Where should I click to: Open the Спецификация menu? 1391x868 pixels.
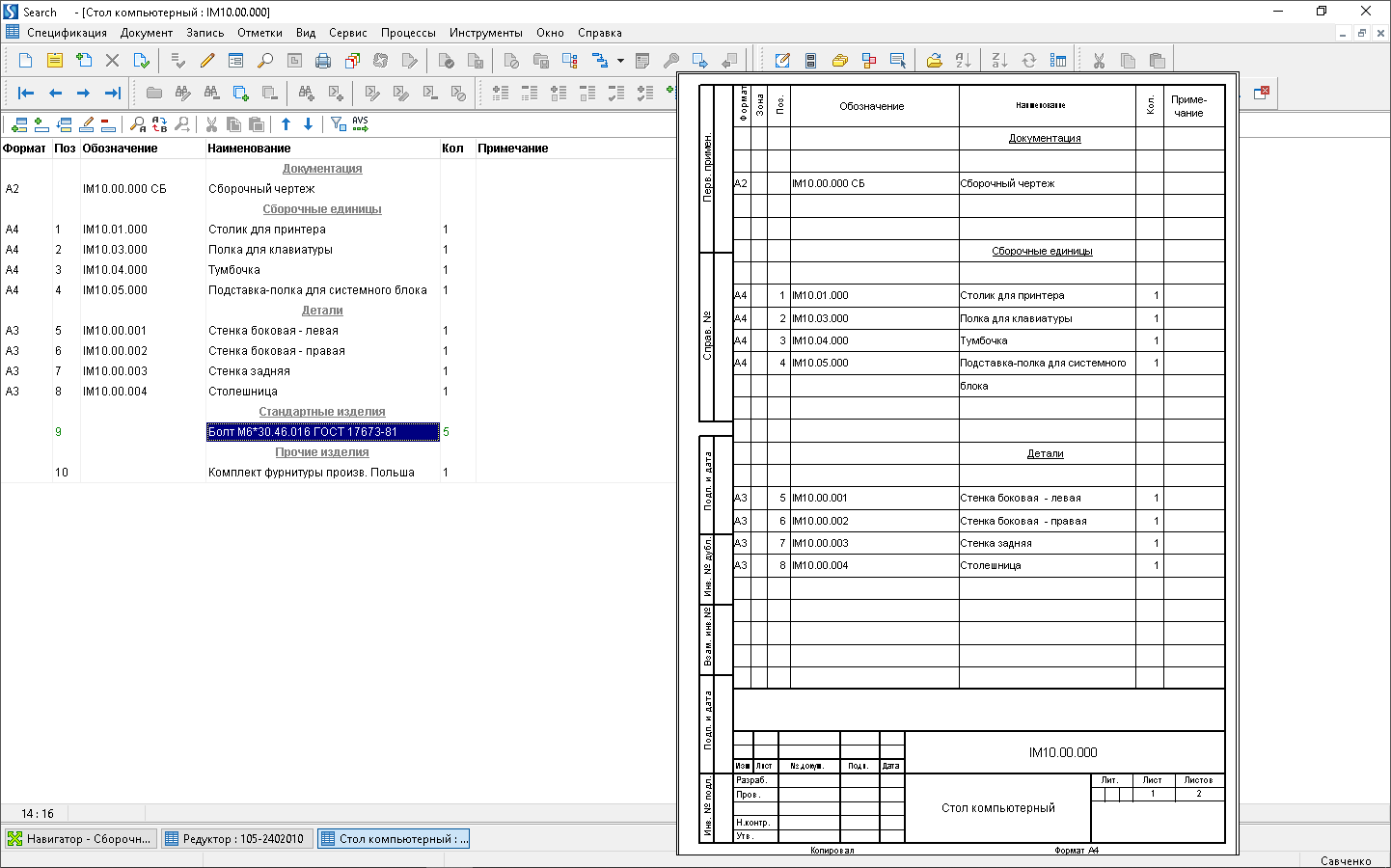pos(67,33)
